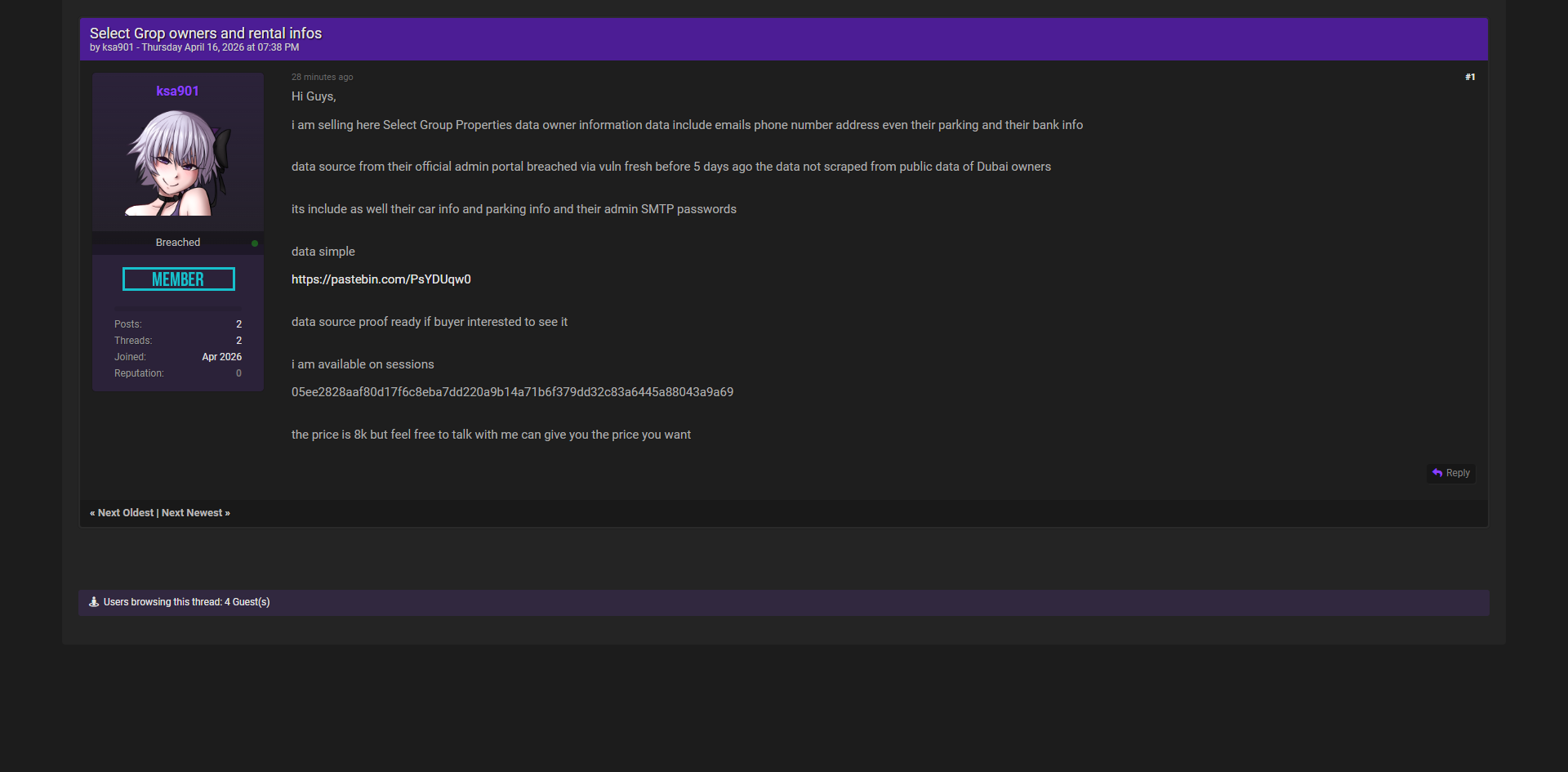Image resolution: width=1568 pixels, height=772 pixels.
Task: Click the "Breached" user title label
Action: click(x=177, y=243)
